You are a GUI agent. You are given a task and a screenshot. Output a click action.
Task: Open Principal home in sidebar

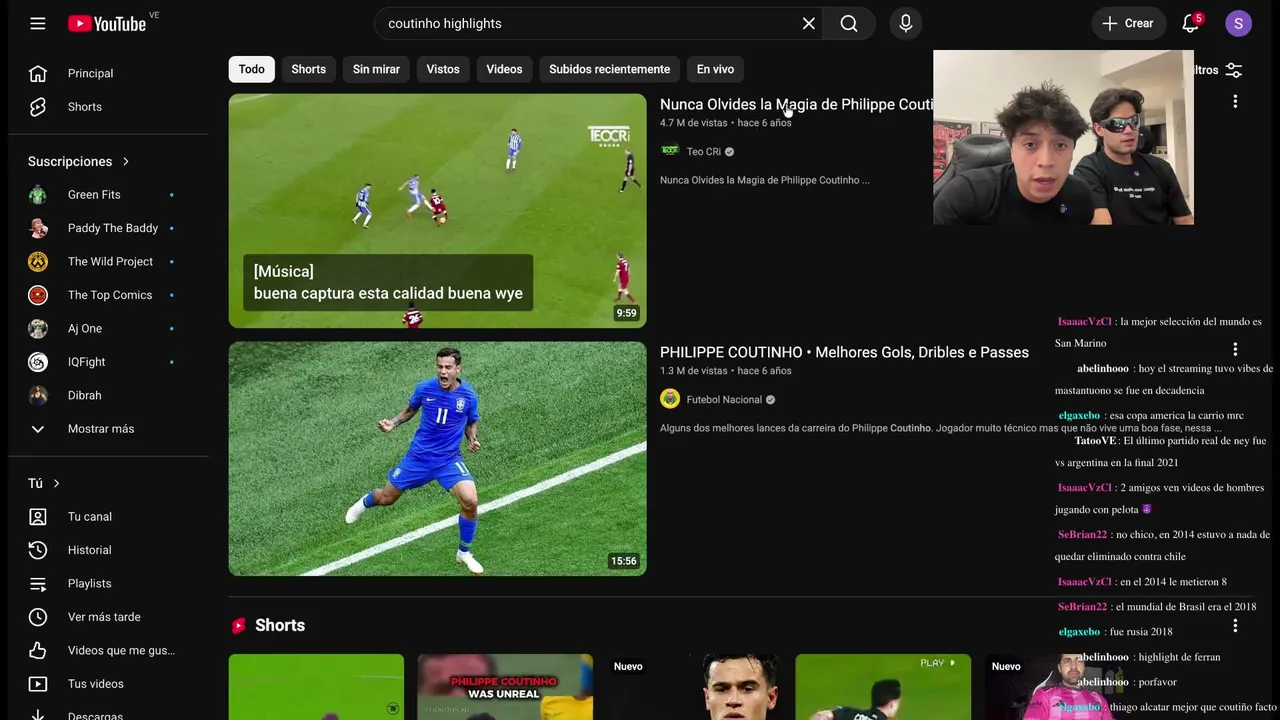pos(108,73)
